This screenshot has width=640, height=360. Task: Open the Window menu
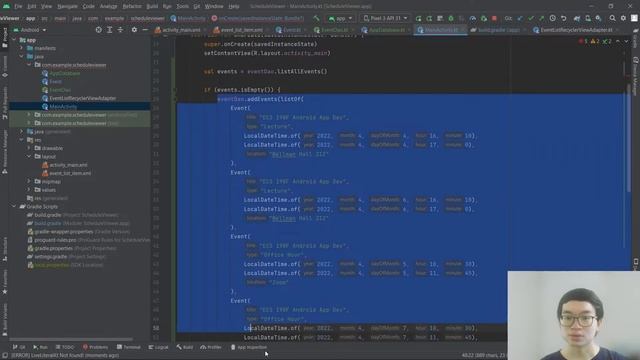214,7
